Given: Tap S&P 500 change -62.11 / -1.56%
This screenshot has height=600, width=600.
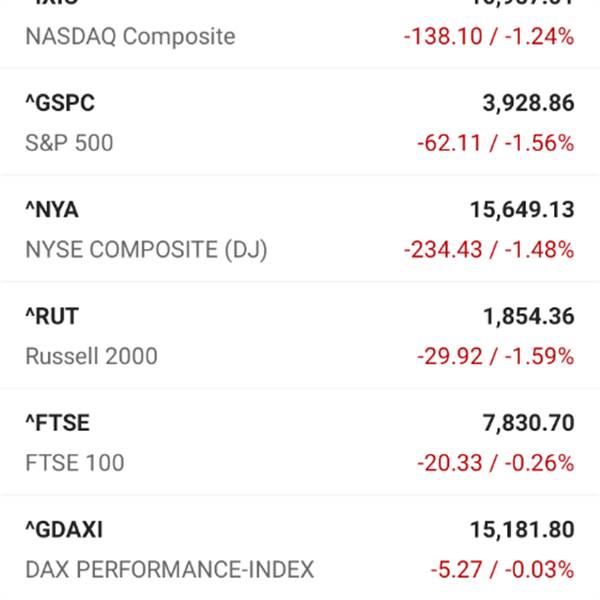Looking at the screenshot, I should (496, 143).
